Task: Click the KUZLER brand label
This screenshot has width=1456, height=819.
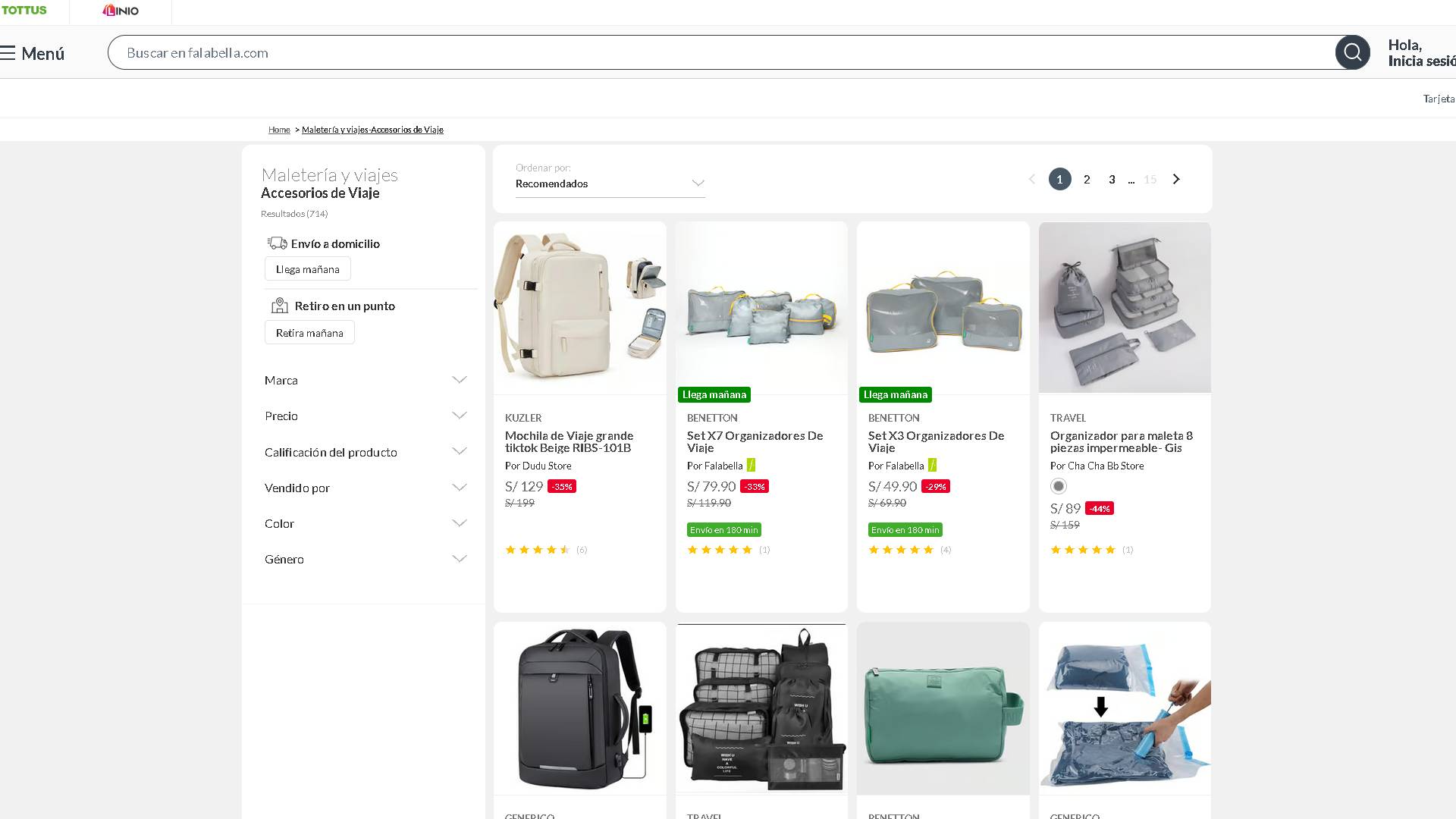Action: tap(523, 418)
